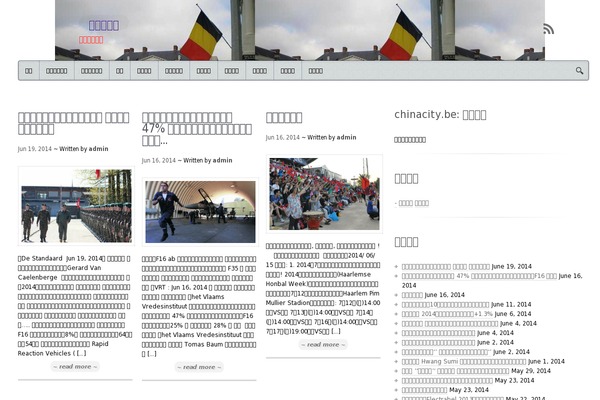Click read more under Tomas Baum excerpt
600x400 pixels.
pyautogui.click(x=199, y=367)
